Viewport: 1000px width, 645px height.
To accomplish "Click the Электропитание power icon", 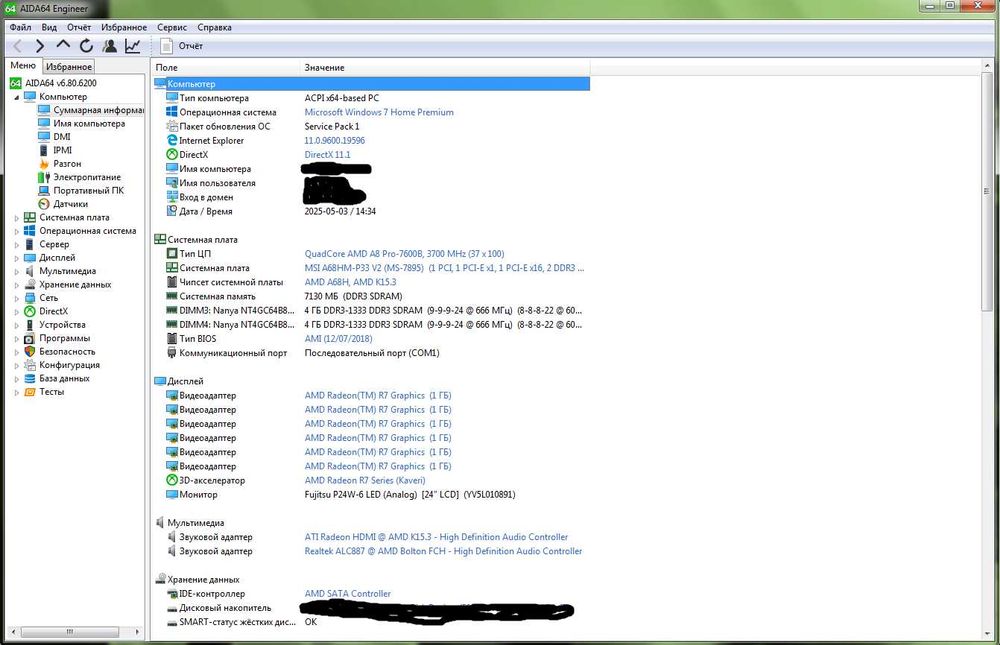I will tap(43, 177).
